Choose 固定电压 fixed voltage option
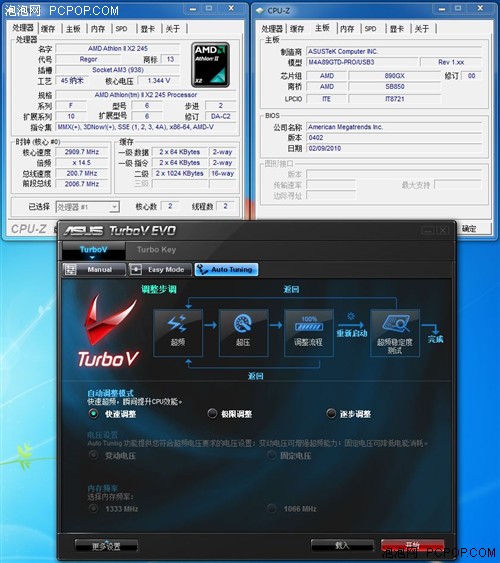Image resolution: width=500 pixels, height=563 pixels. [271, 456]
